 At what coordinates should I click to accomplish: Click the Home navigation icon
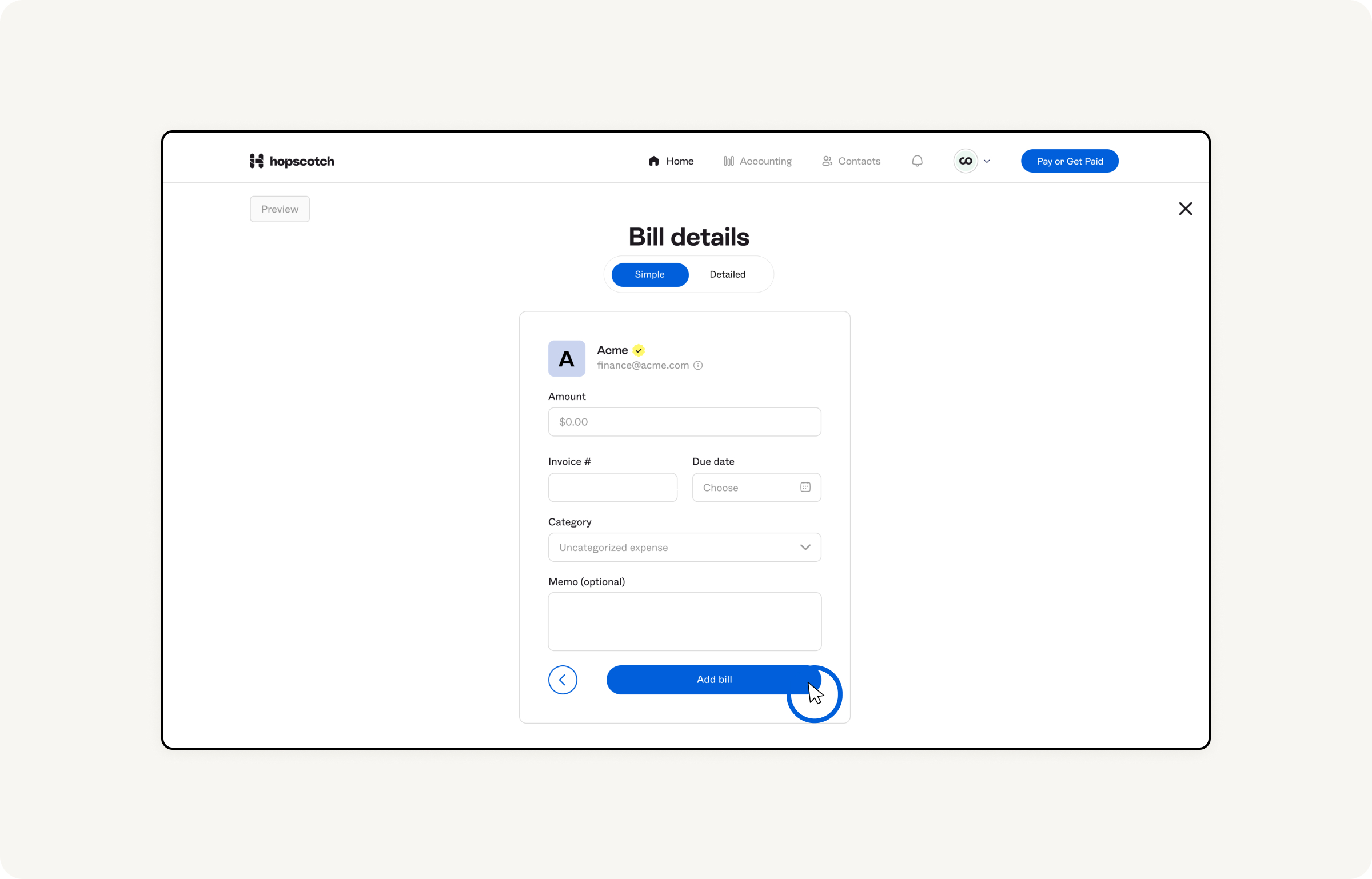(654, 161)
